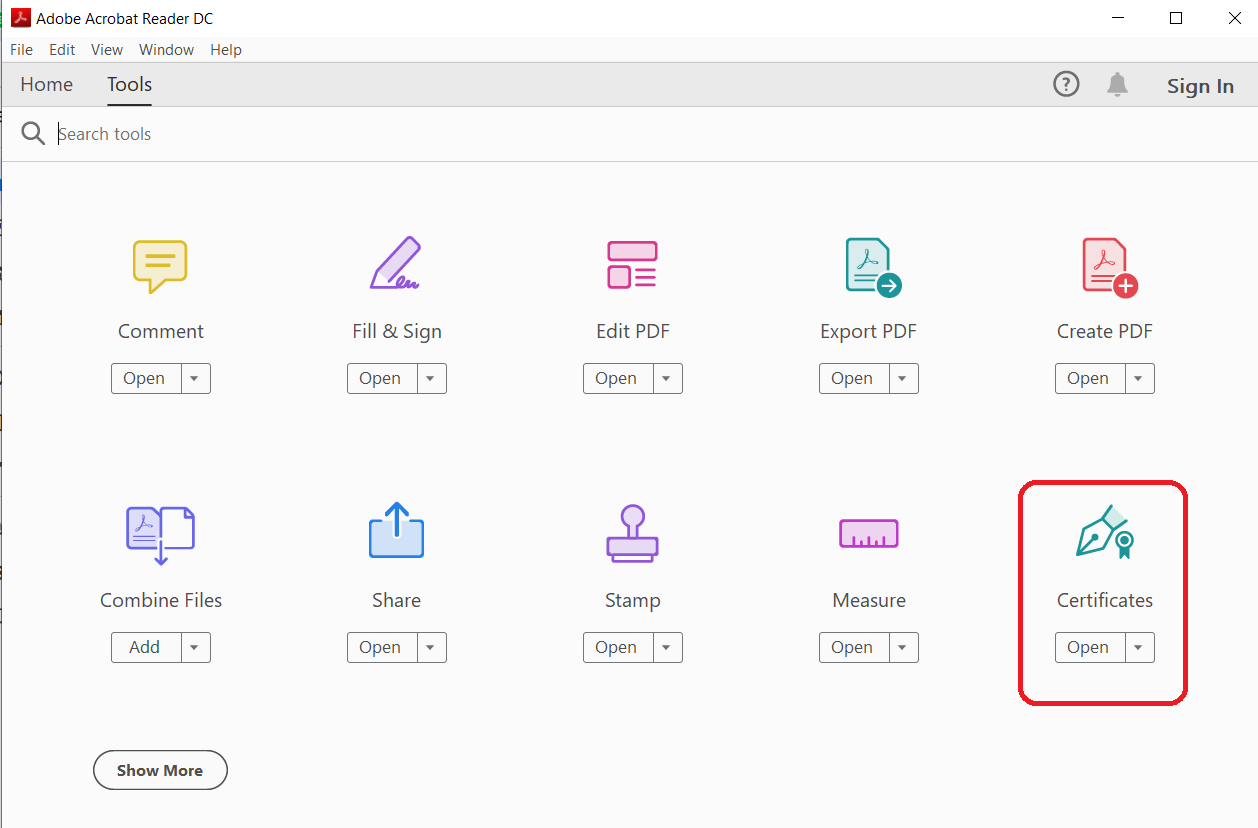The width and height of the screenshot is (1258, 828).
Task: Click the Create PDF label
Action: pyautogui.click(x=1105, y=331)
